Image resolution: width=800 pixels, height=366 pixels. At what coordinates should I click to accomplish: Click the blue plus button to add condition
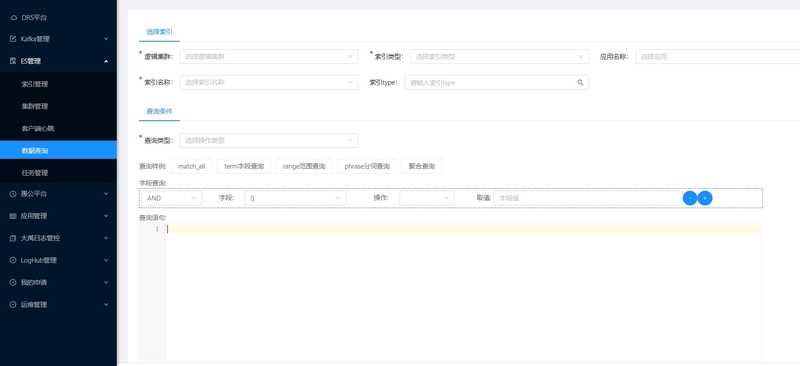[705, 198]
